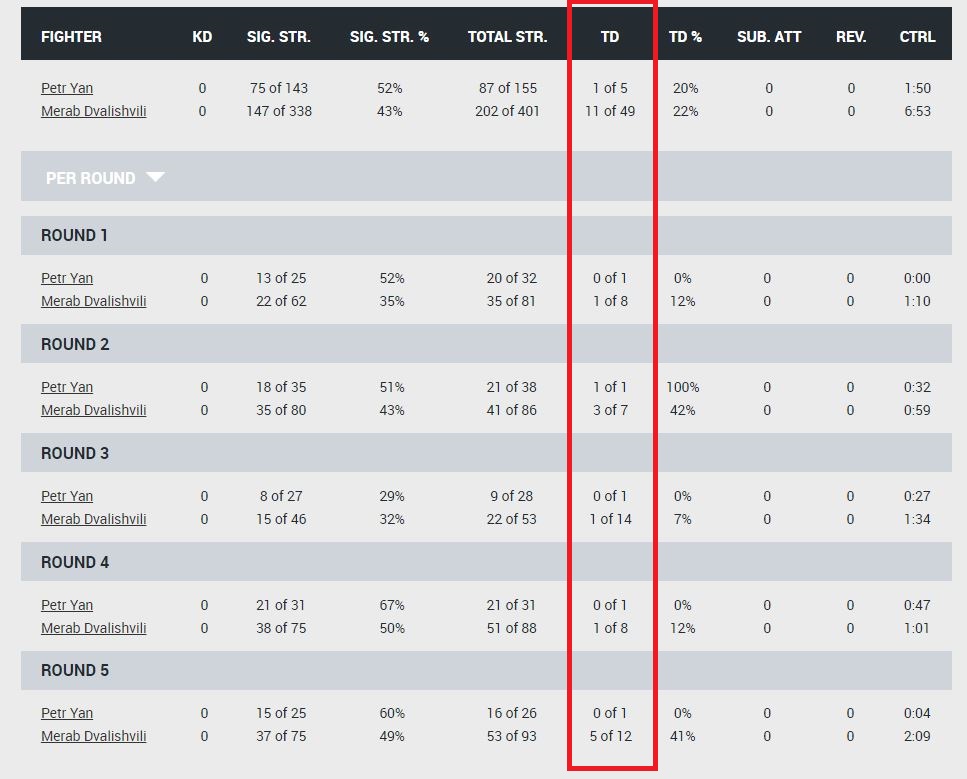
Task: Collapse the PER ROUND section arrow
Action: tap(155, 177)
